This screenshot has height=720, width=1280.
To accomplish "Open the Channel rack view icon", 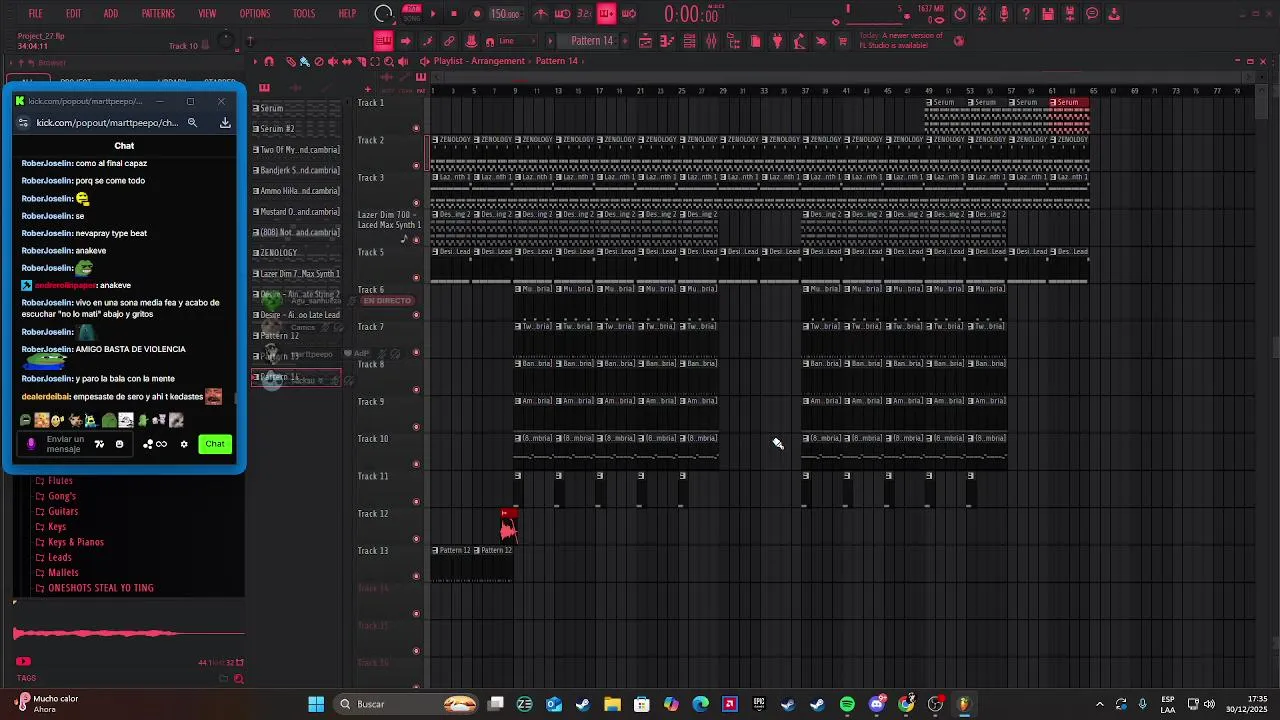I will click(689, 41).
